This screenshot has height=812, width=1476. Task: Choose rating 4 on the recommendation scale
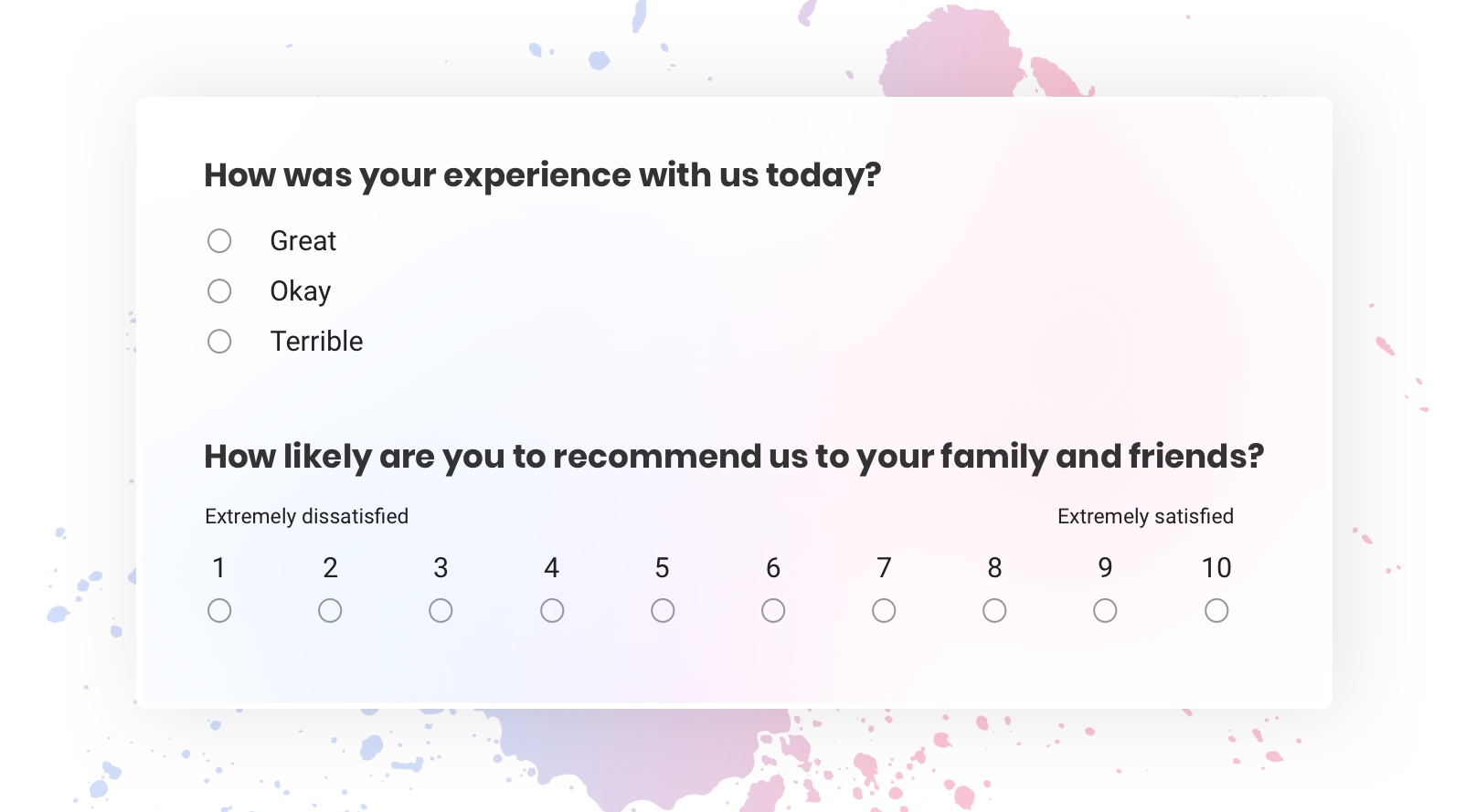point(552,609)
